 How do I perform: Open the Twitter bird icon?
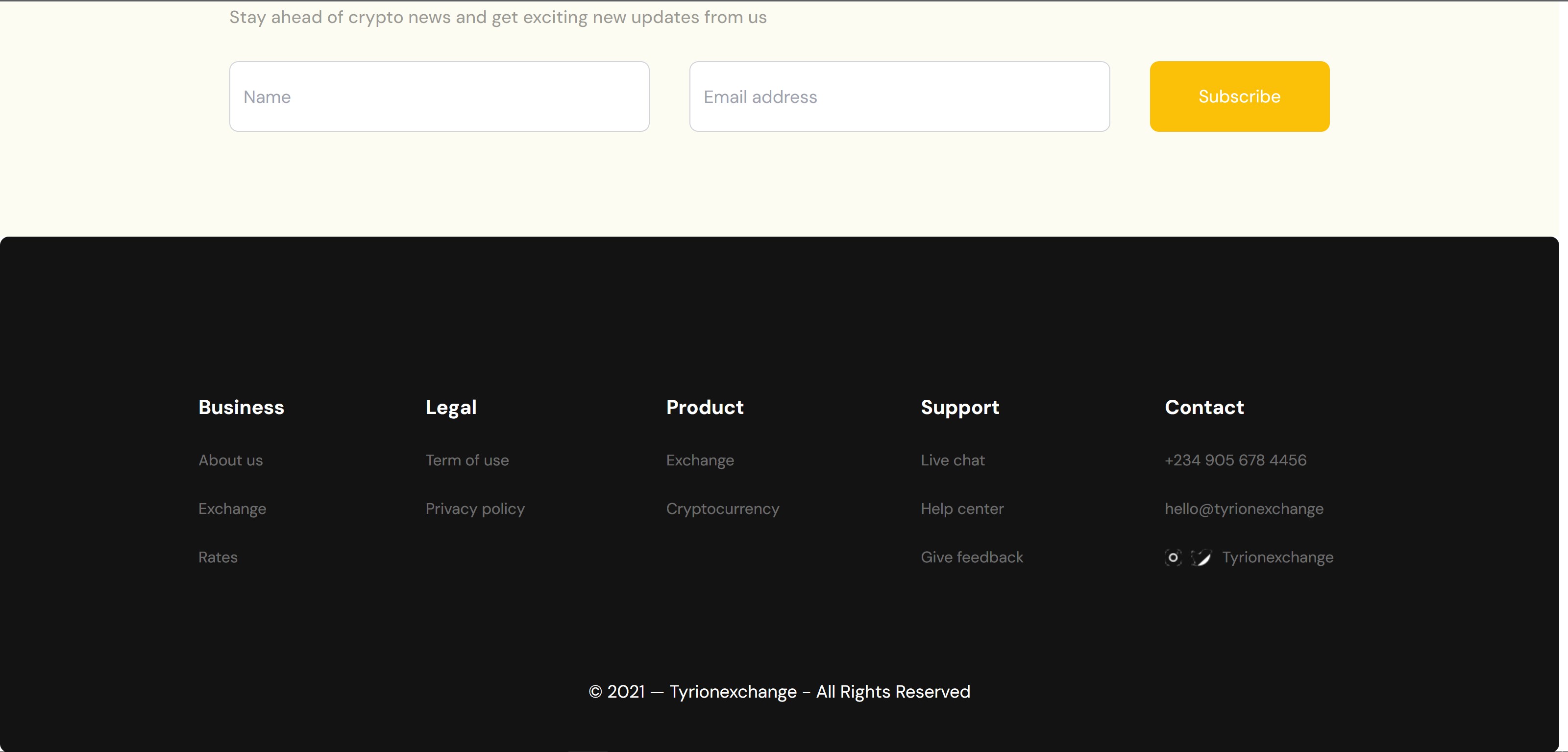(x=1201, y=558)
